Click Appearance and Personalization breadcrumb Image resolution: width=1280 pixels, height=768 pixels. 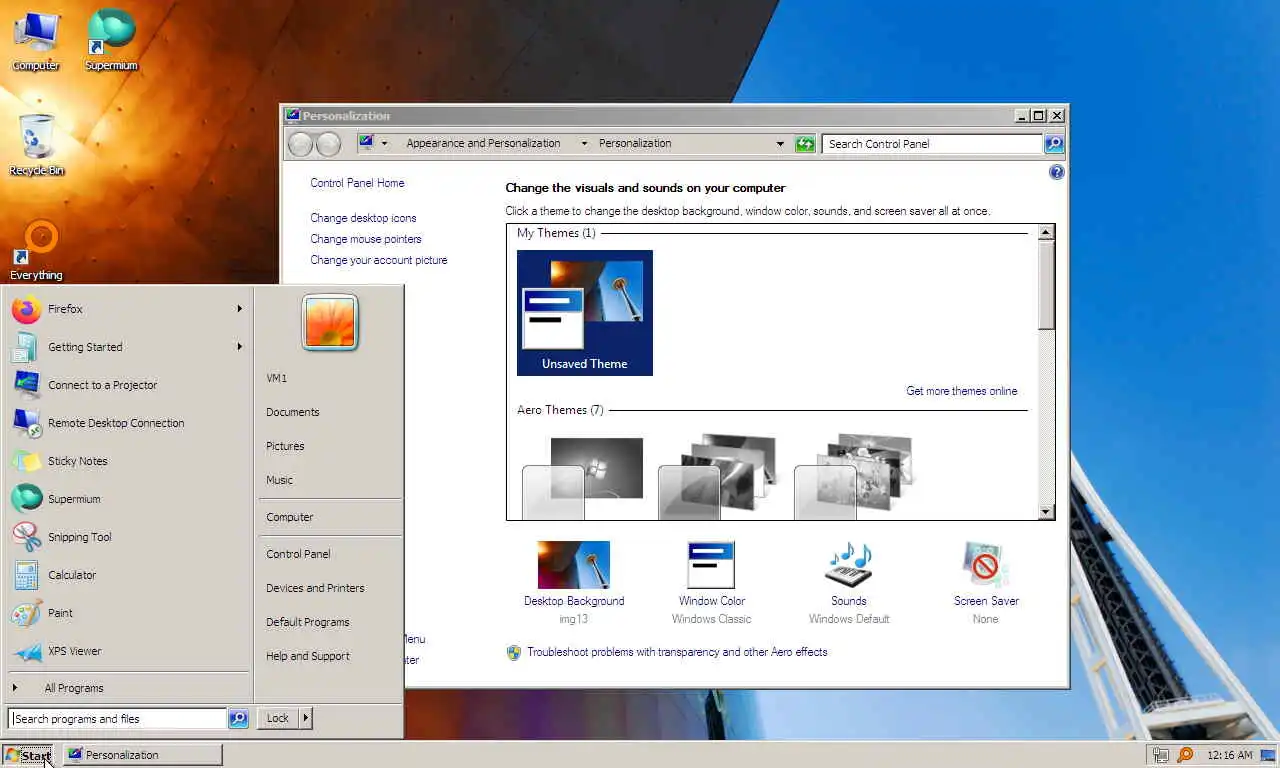(483, 144)
